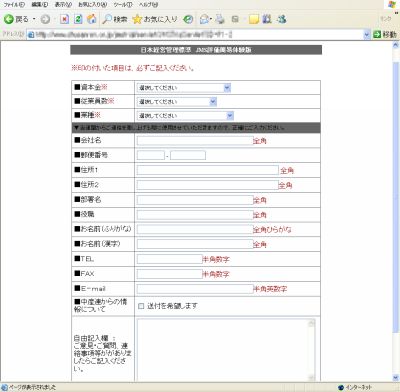Open the ファイル menu
The image size is (400, 392).
click(14, 5)
